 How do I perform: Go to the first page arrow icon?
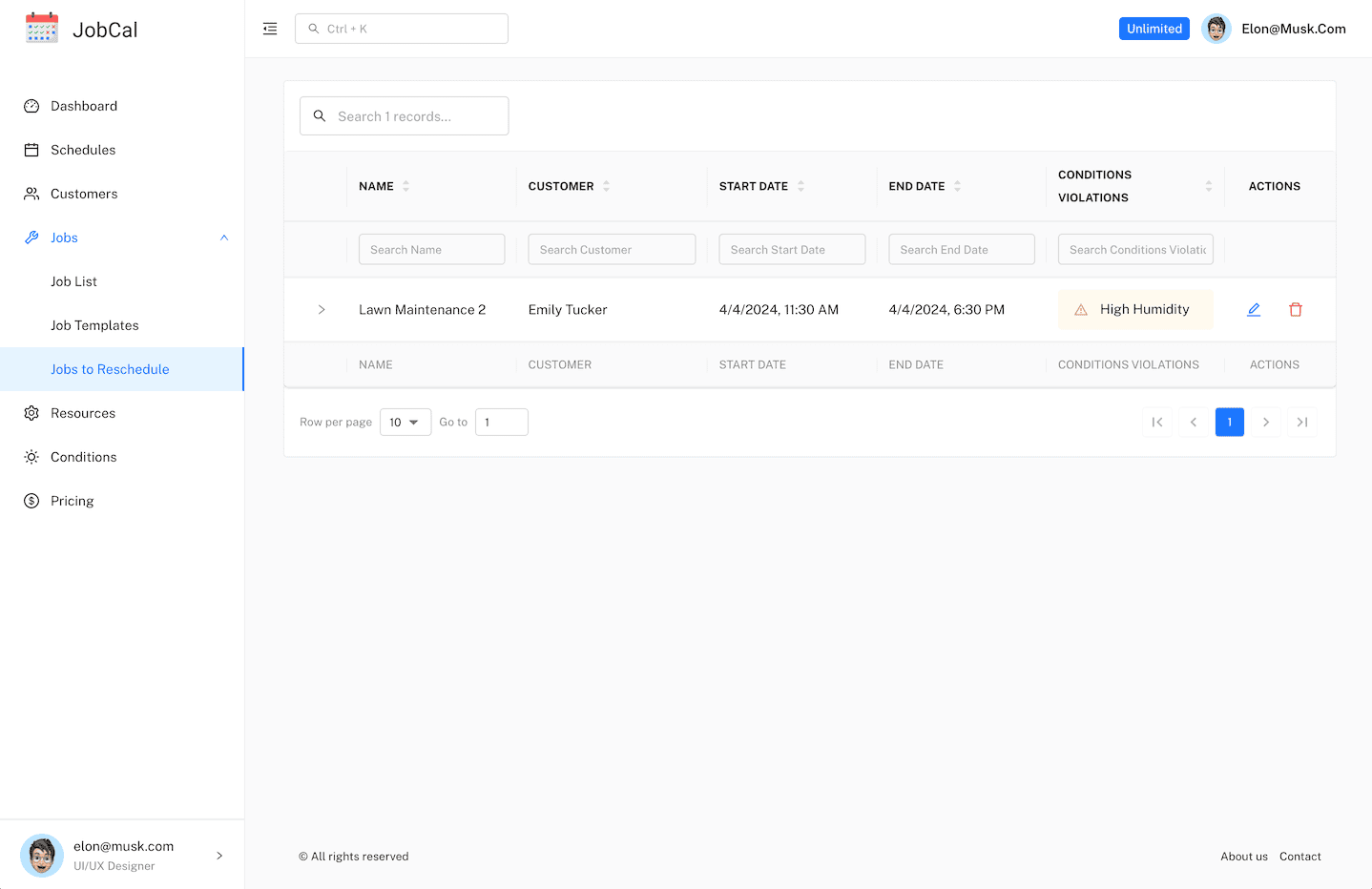click(1157, 422)
